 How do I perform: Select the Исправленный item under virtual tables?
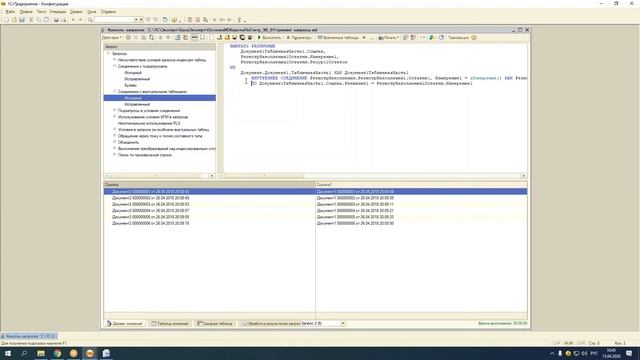click(137, 104)
